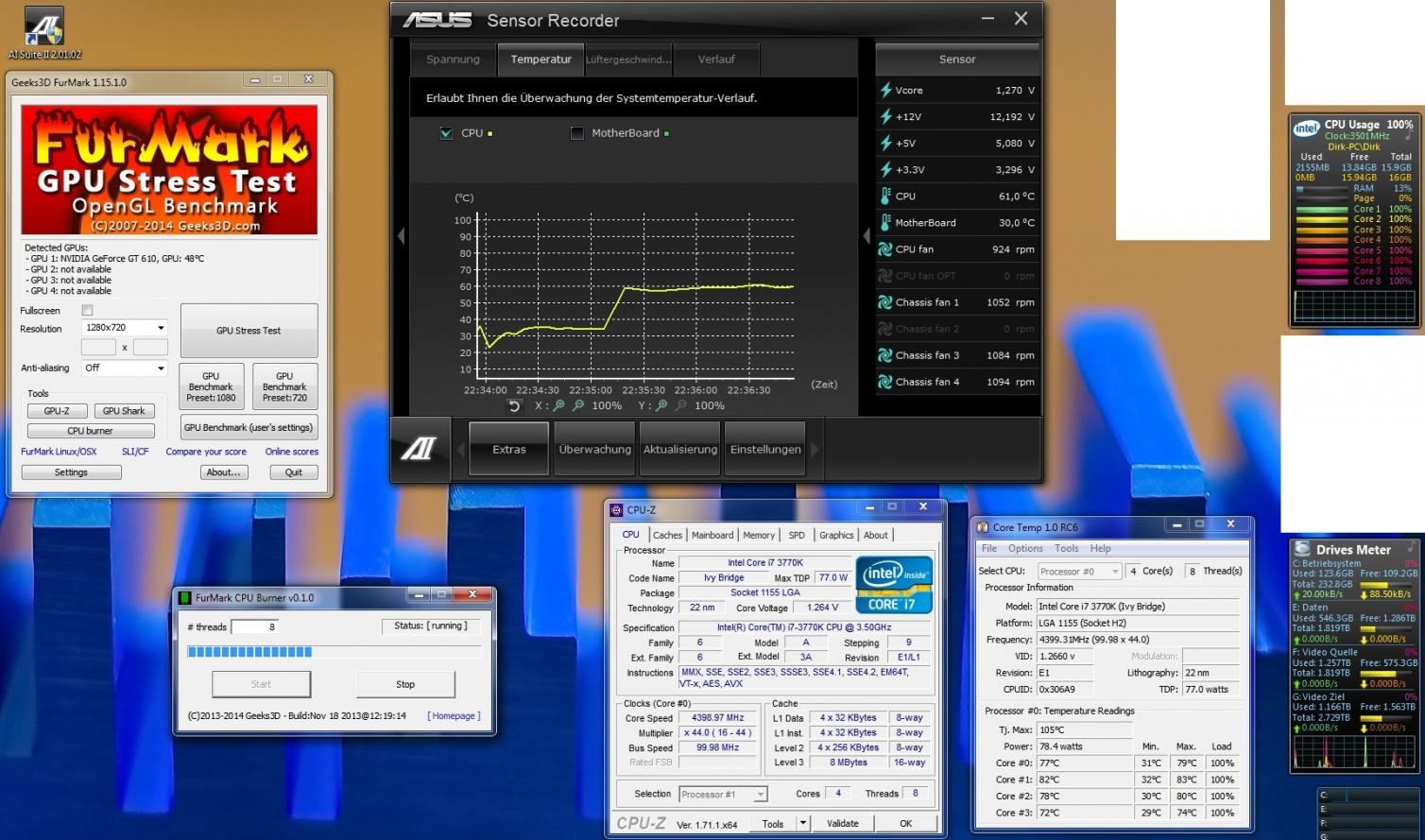Click the Chassis fan 4 spinner icon

885,382
